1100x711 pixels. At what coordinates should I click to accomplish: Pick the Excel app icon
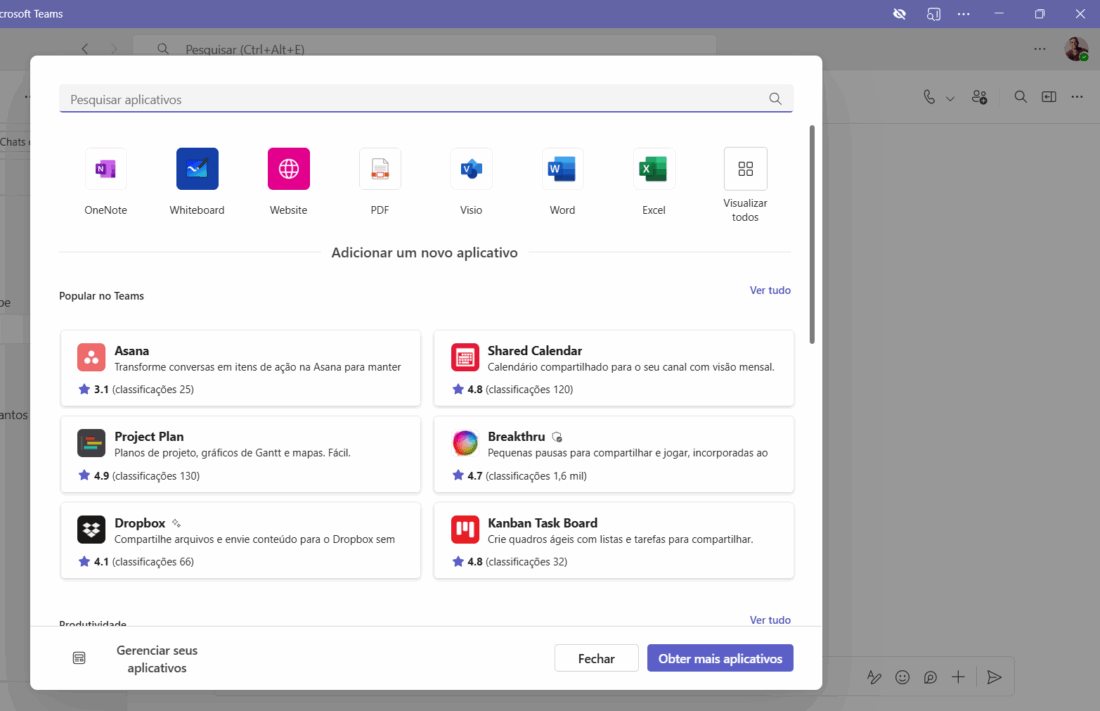pos(653,169)
